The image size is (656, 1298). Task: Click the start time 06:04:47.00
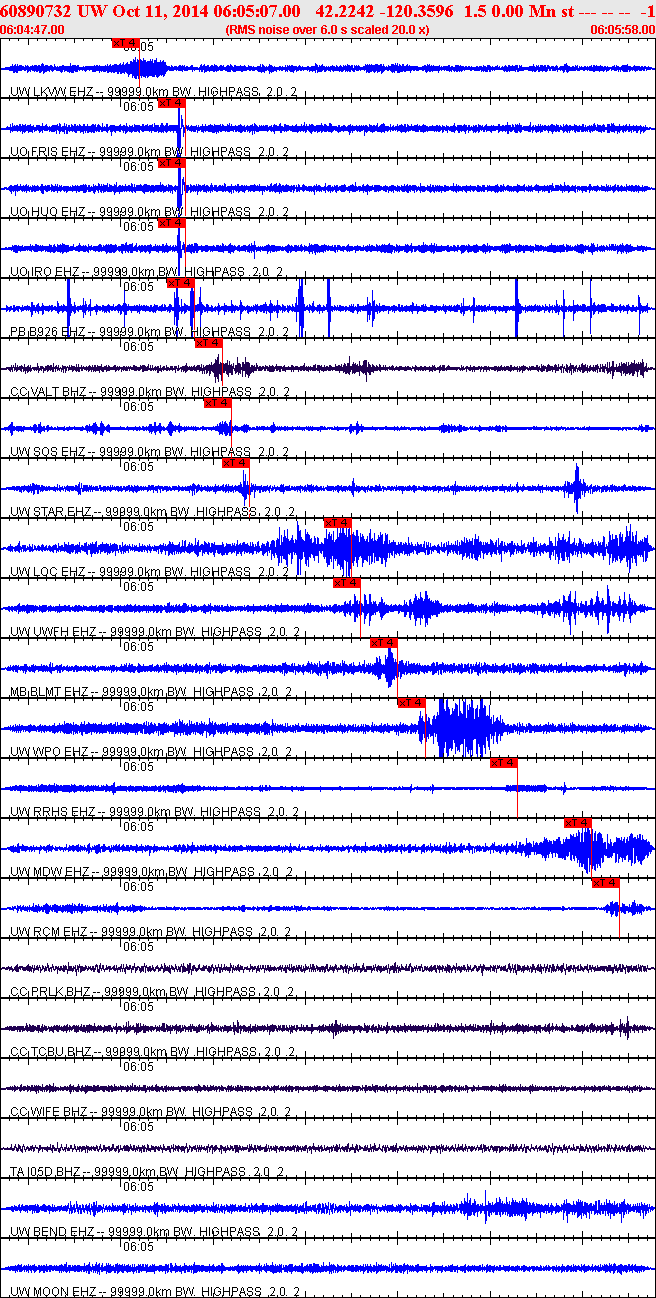33,30
